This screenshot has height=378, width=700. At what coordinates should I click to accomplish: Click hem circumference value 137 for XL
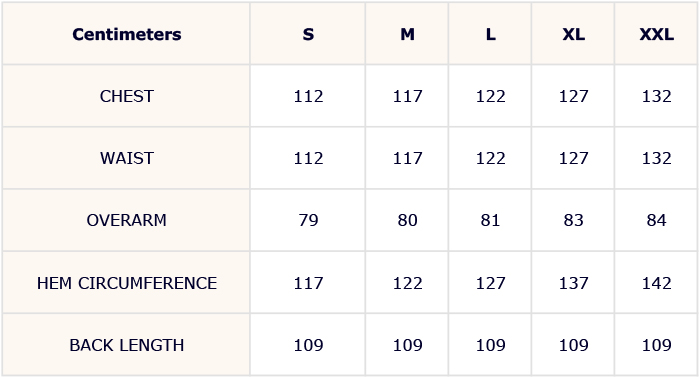[573, 283]
